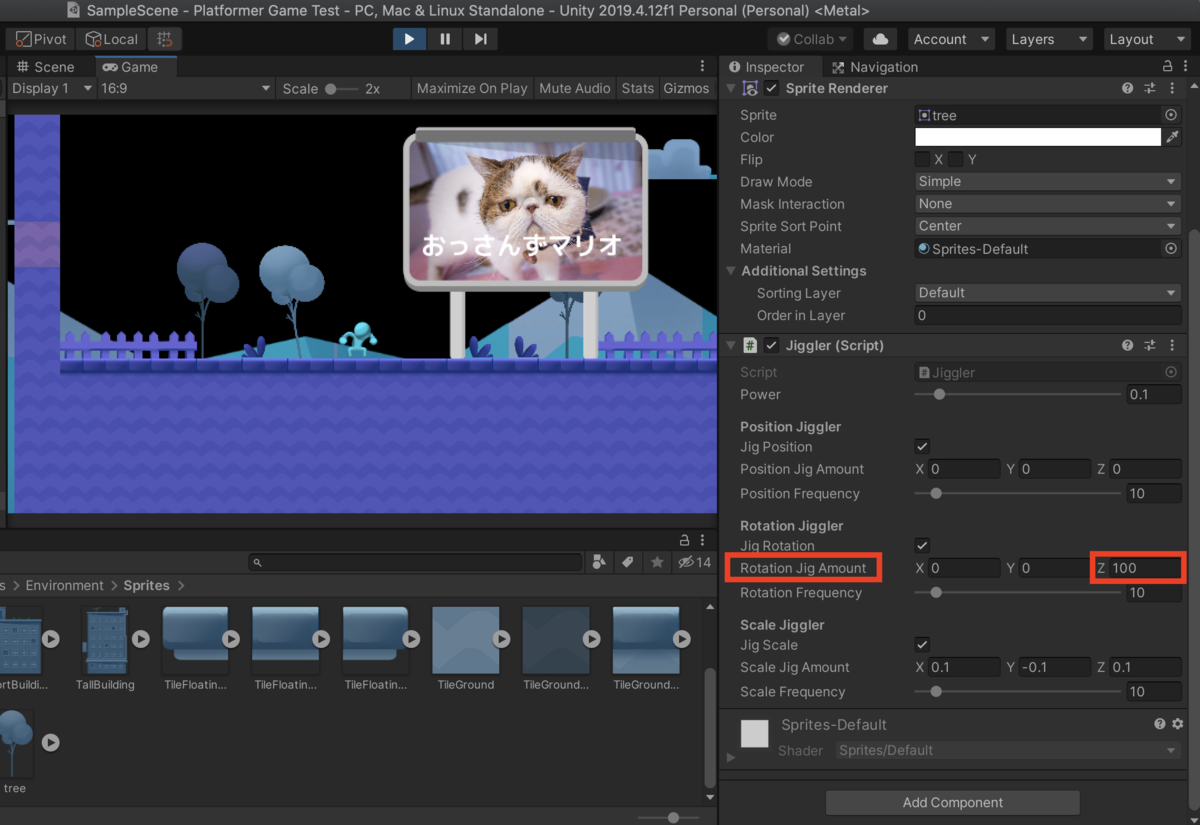This screenshot has width=1200, height=825.
Task: Open Sprite Renderer preset settings icon
Action: [1150, 89]
